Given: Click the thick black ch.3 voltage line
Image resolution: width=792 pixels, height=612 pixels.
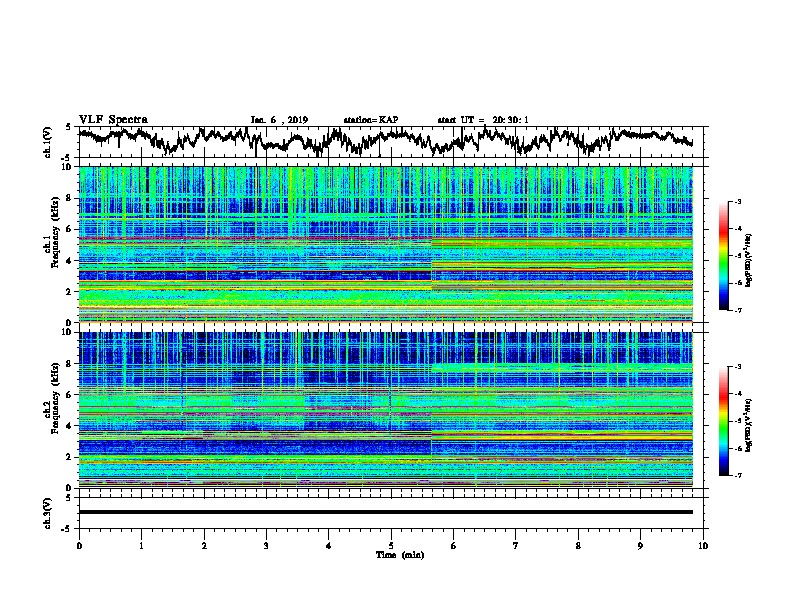Looking at the screenshot, I should 385,512.
